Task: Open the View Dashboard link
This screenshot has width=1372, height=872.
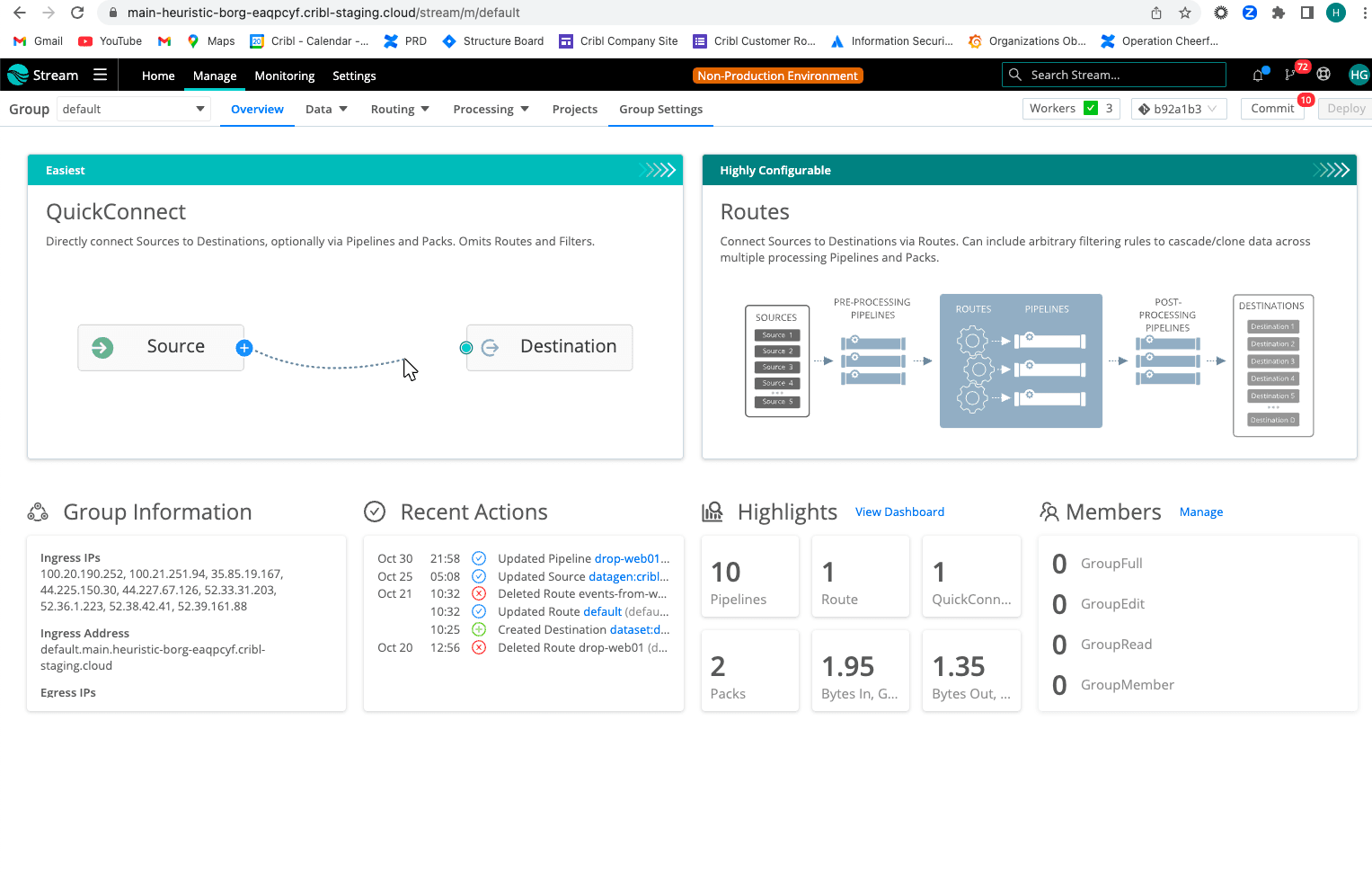Action: pyautogui.click(x=899, y=512)
